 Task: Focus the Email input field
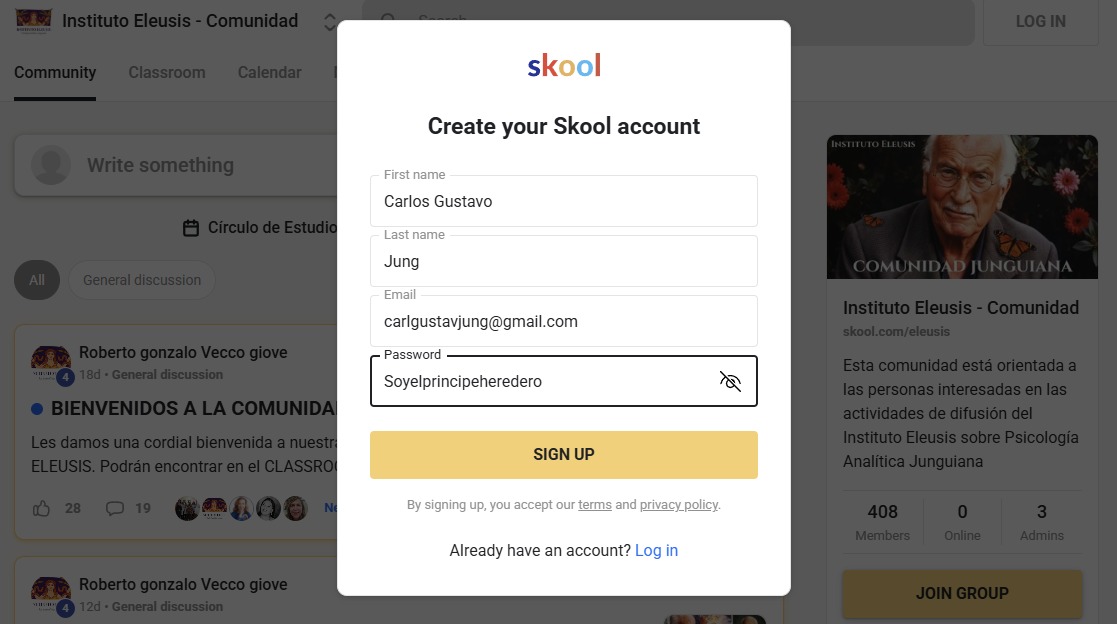pyautogui.click(x=564, y=322)
